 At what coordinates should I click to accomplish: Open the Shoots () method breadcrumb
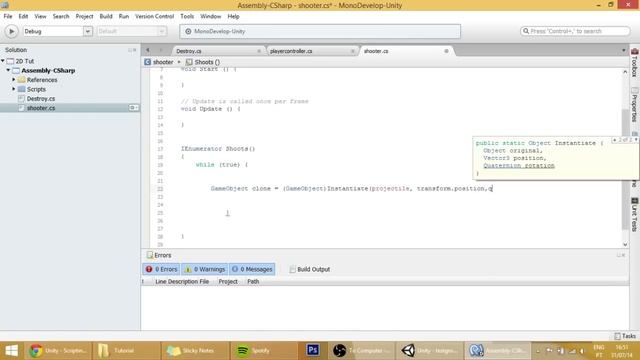tap(203, 62)
